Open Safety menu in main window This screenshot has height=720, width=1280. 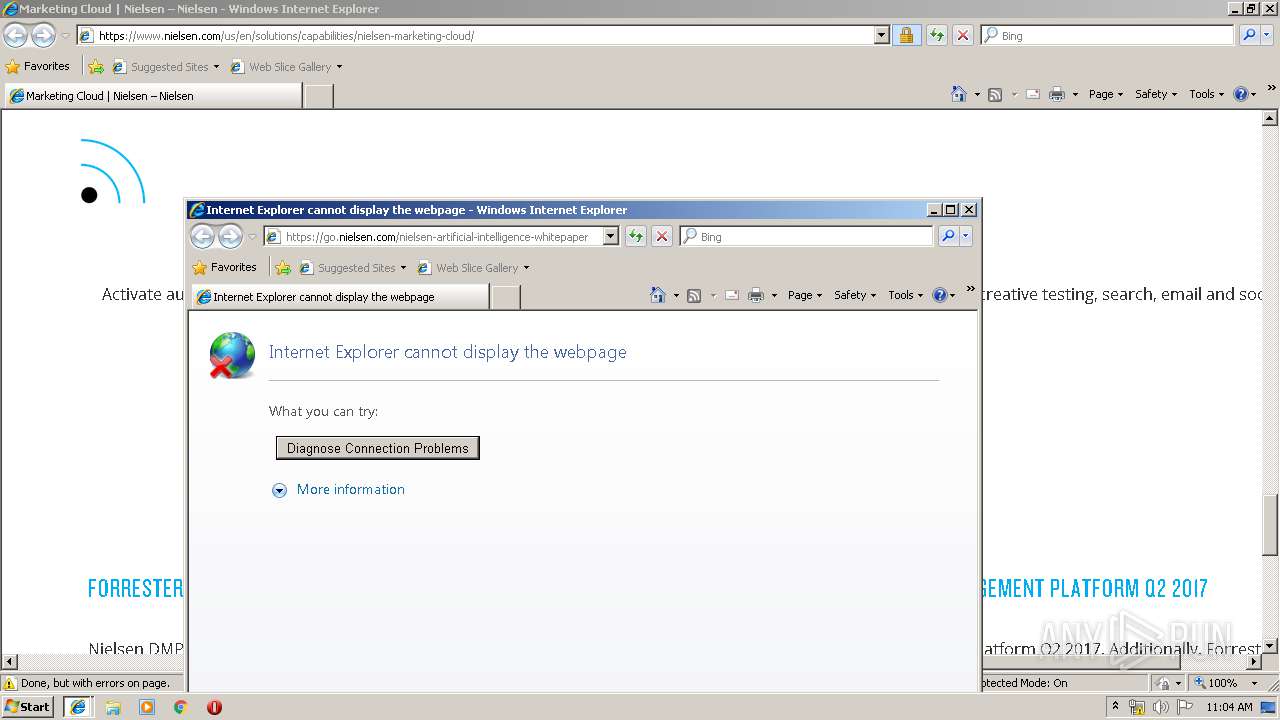(x=1155, y=94)
